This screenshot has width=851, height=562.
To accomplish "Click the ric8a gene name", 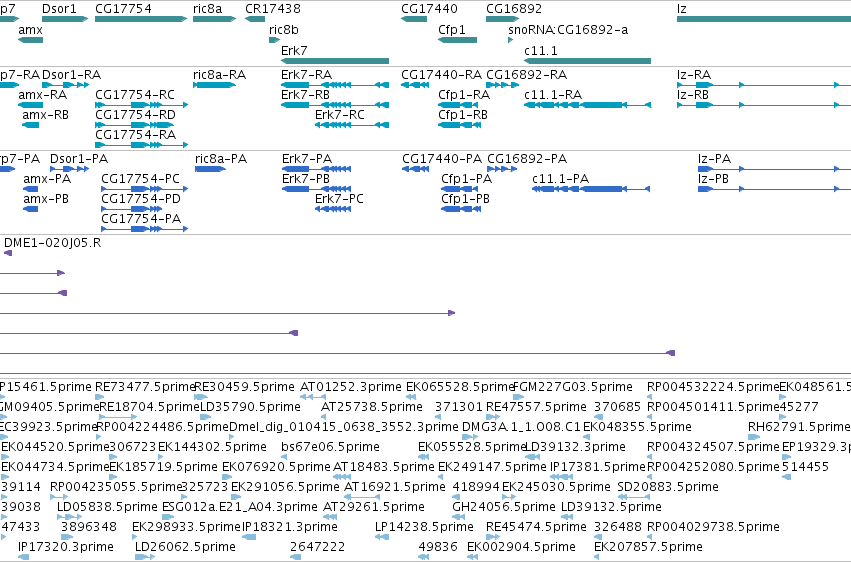I will (207, 9).
